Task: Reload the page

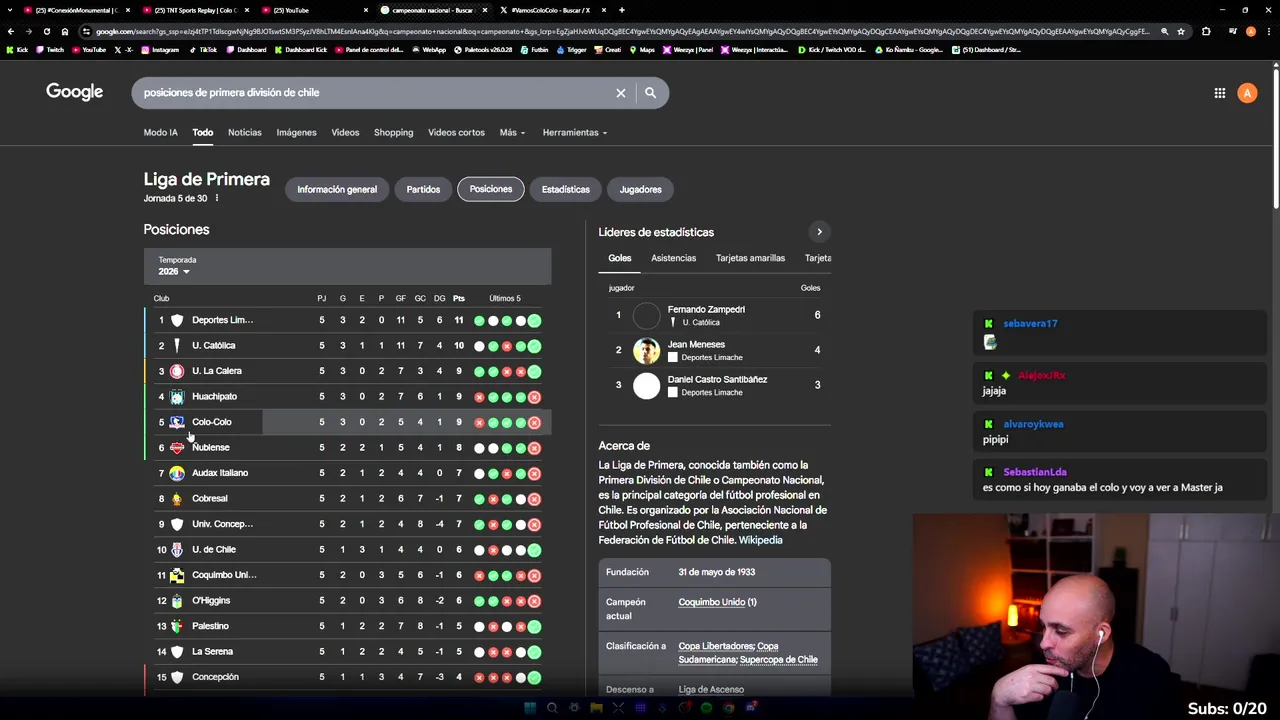Action: [x=46, y=31]
